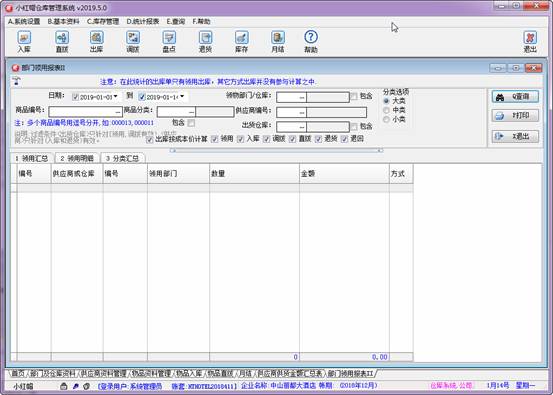The width and height of the screenshot is (553, 395).
Task: Switch to 供应商供货金额汇总表 bottom tab
Action: click(290, 373)
